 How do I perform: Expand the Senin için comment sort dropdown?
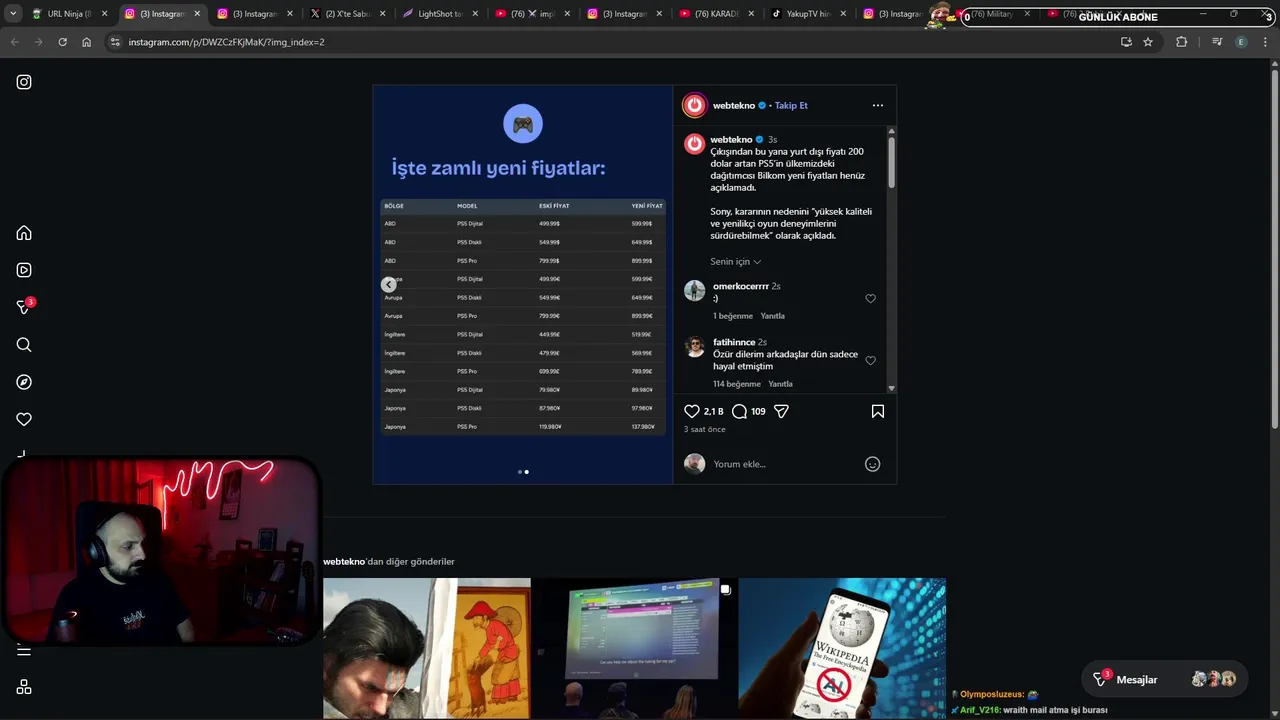(736, 262)
